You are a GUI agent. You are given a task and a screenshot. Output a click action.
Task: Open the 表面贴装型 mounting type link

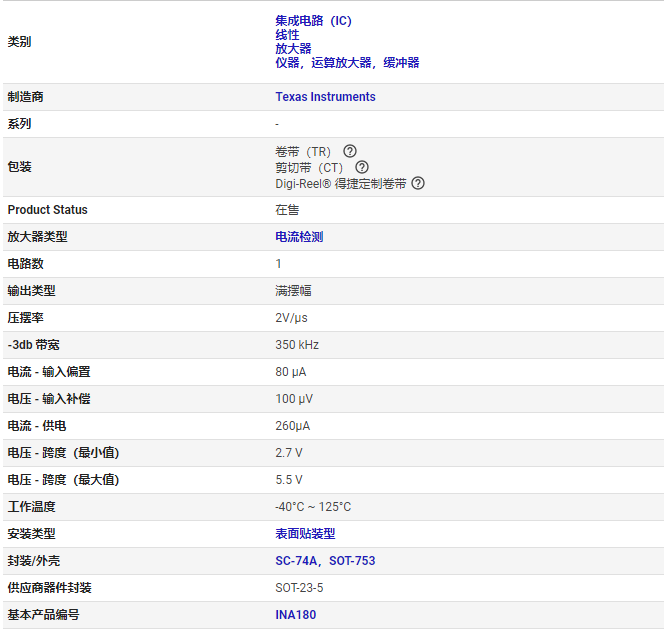tap(305, 534)
